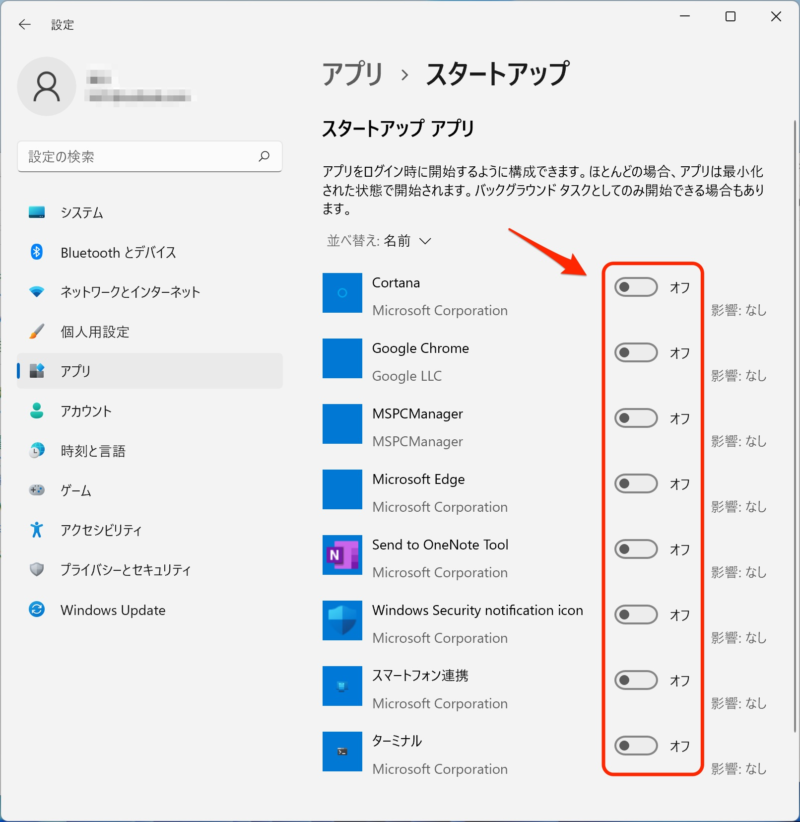Click the MSPCManager app icon tile

point(342,424)
